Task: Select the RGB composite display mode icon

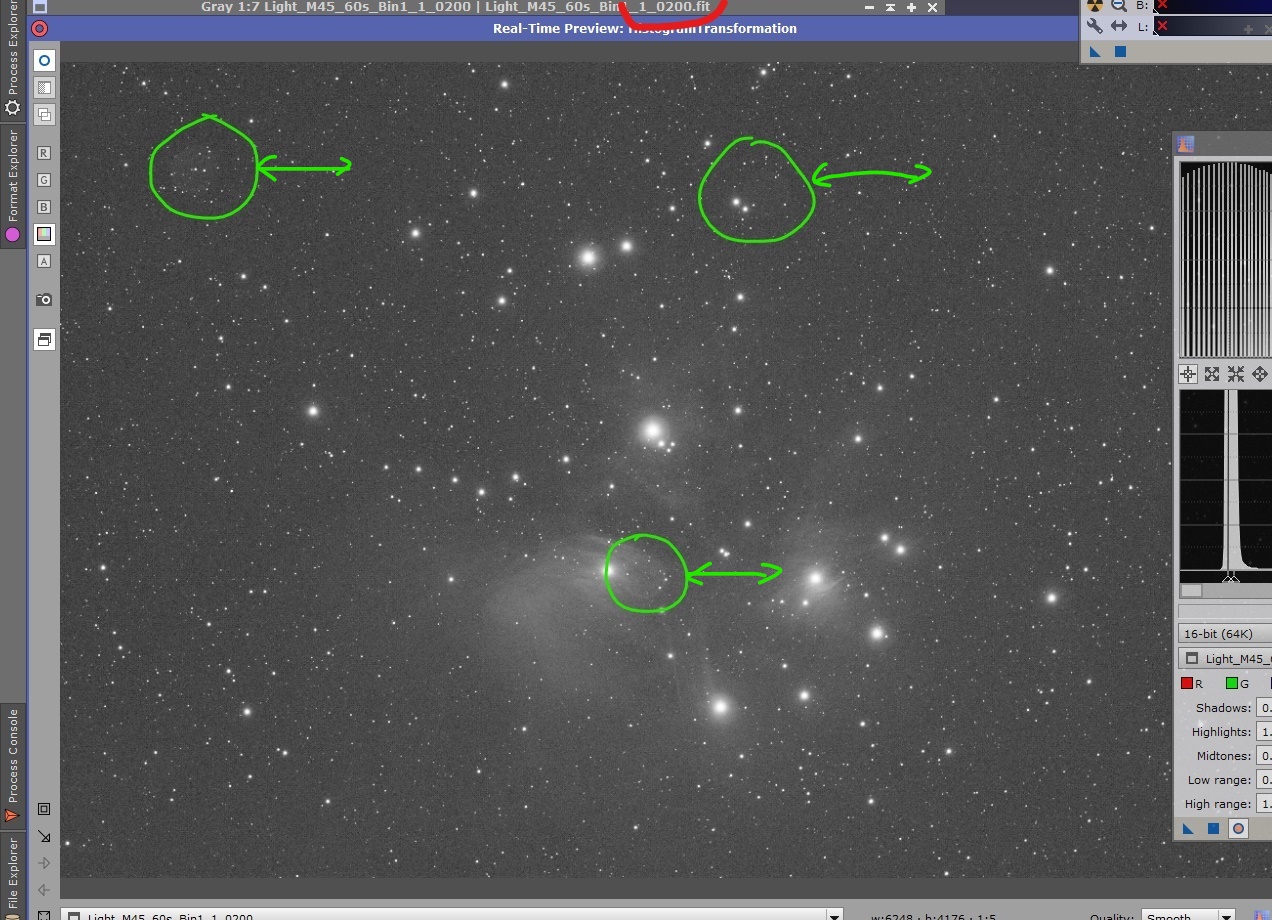Action: tap(44, 234)
